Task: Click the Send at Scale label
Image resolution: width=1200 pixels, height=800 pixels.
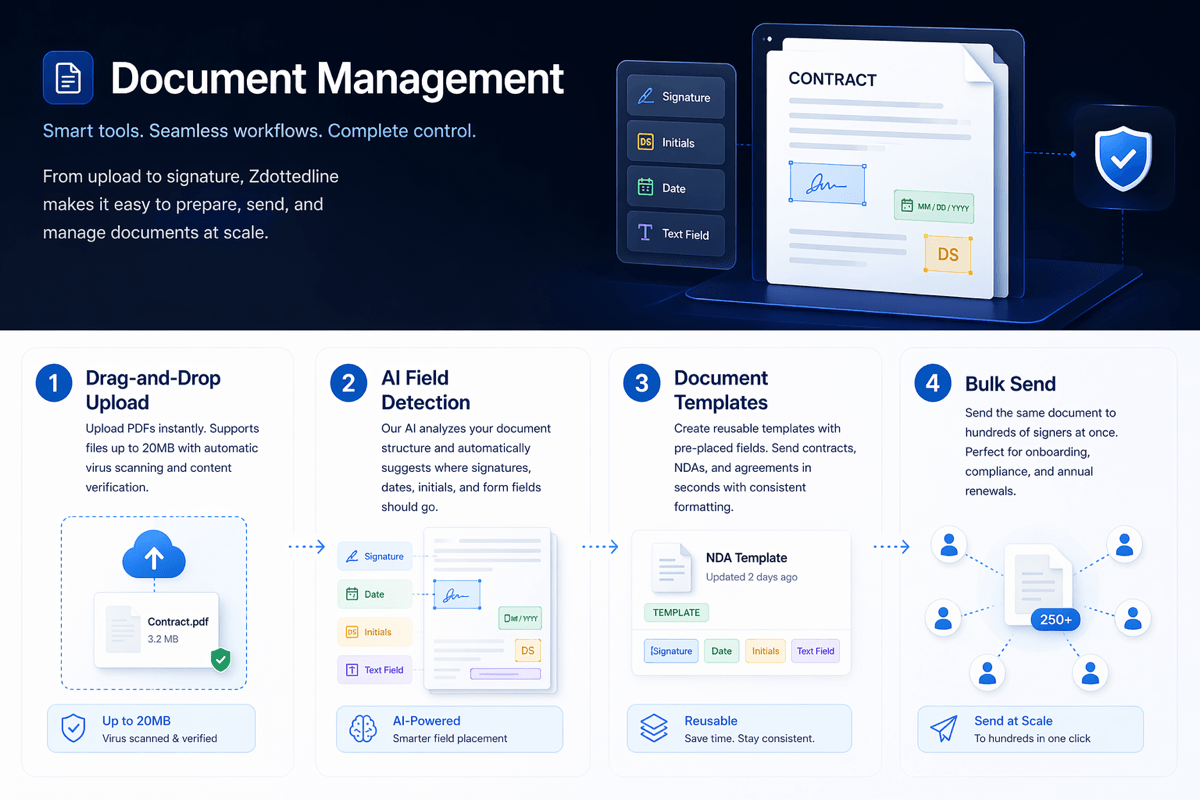Action: [x=1013, y=721]
